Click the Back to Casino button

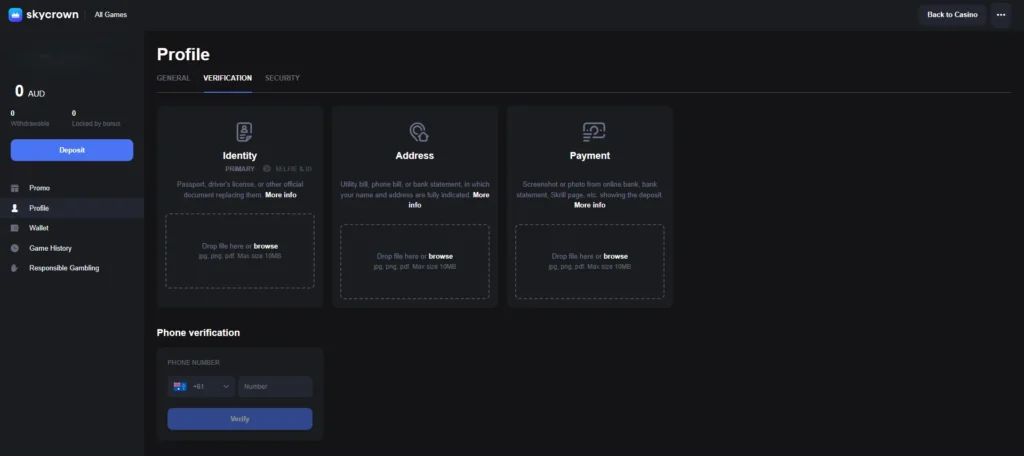coord(951,15)
